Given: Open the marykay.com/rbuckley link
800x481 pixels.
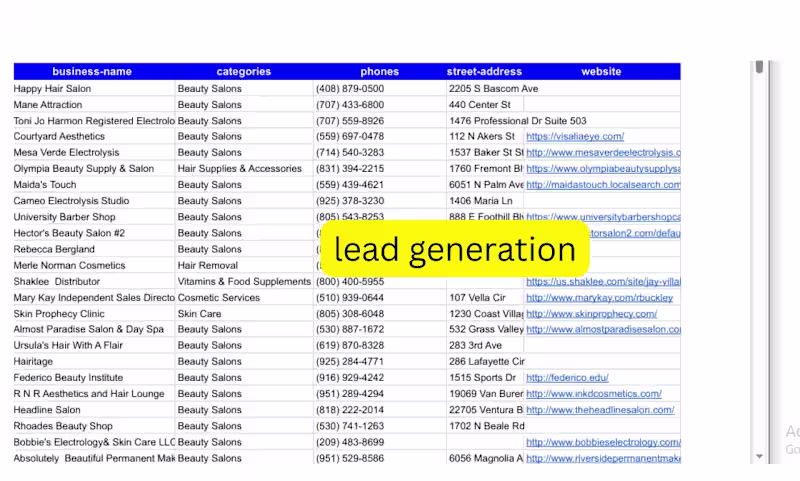Looking at the screenshot, I should coord(599,298).
